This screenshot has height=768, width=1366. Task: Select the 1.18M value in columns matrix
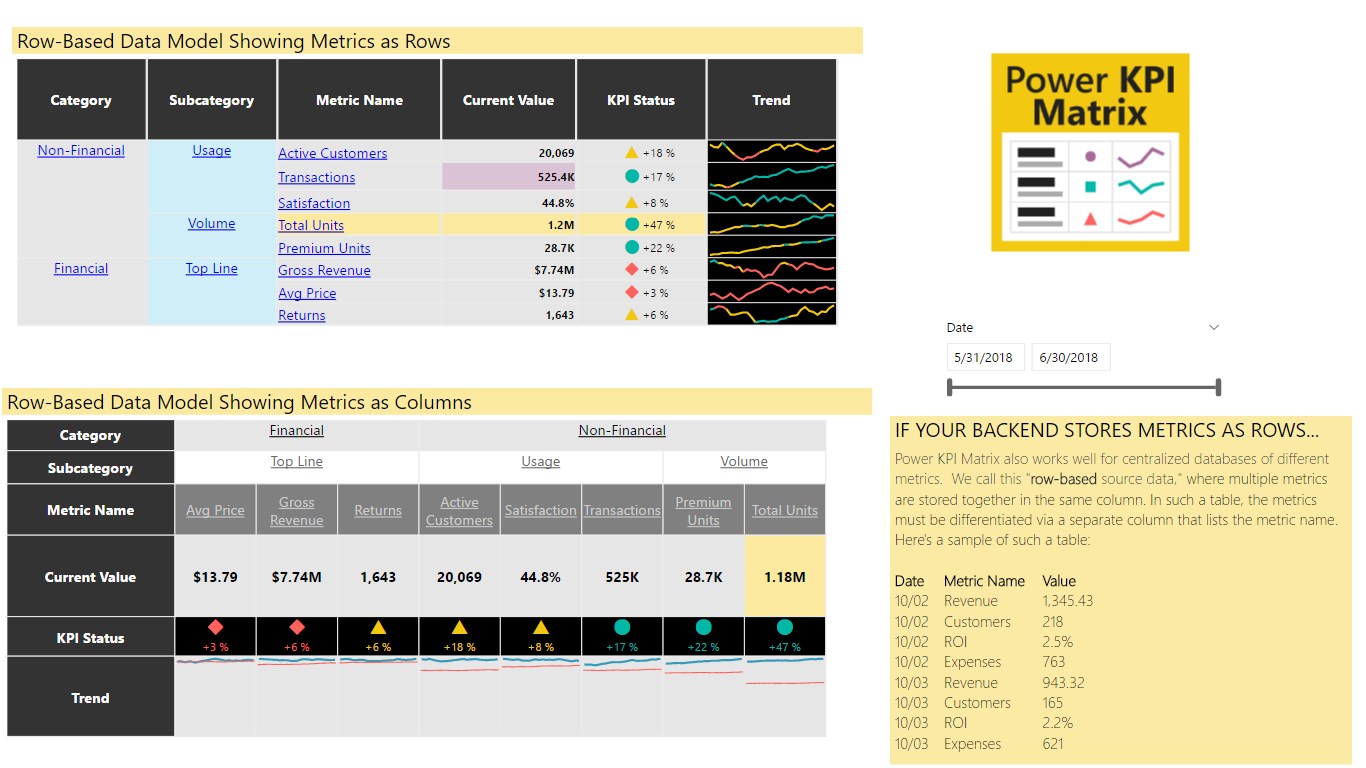[785, 577]
